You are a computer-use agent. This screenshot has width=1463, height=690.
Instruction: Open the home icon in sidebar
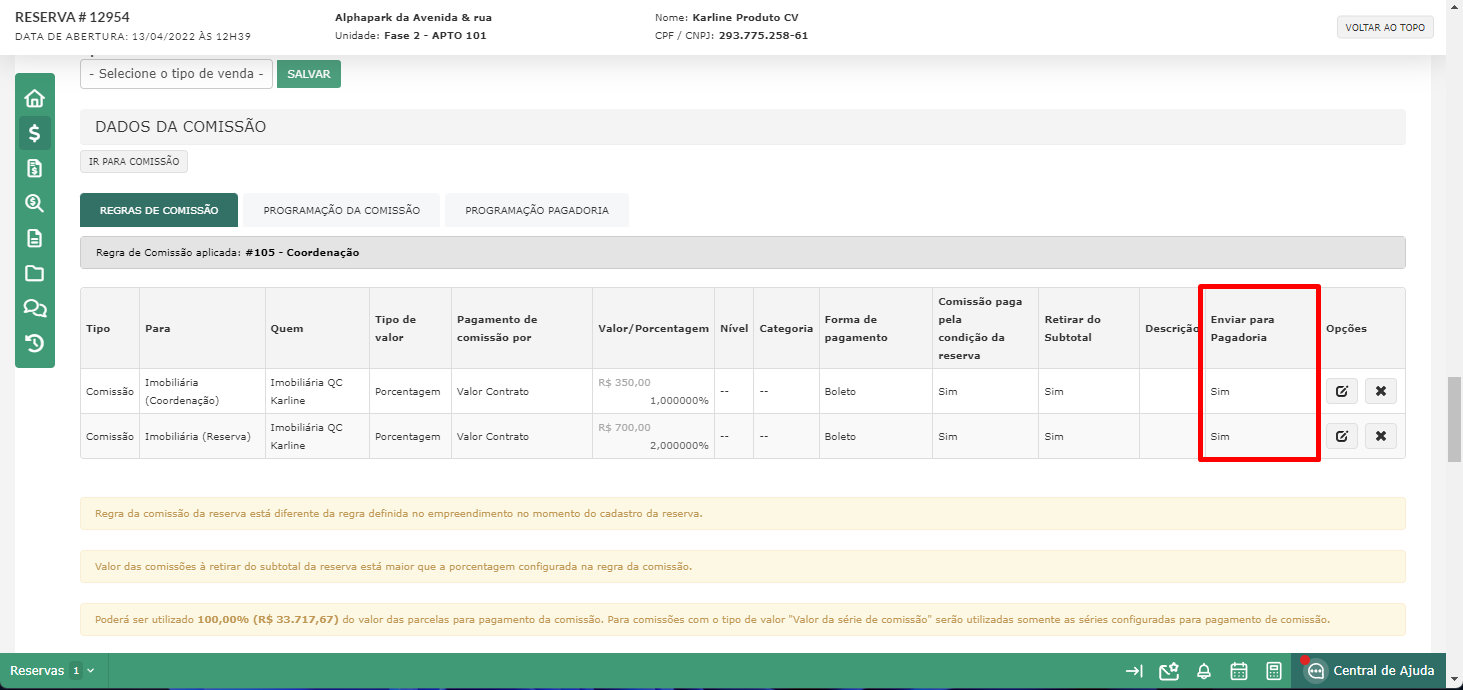(35, 98)
